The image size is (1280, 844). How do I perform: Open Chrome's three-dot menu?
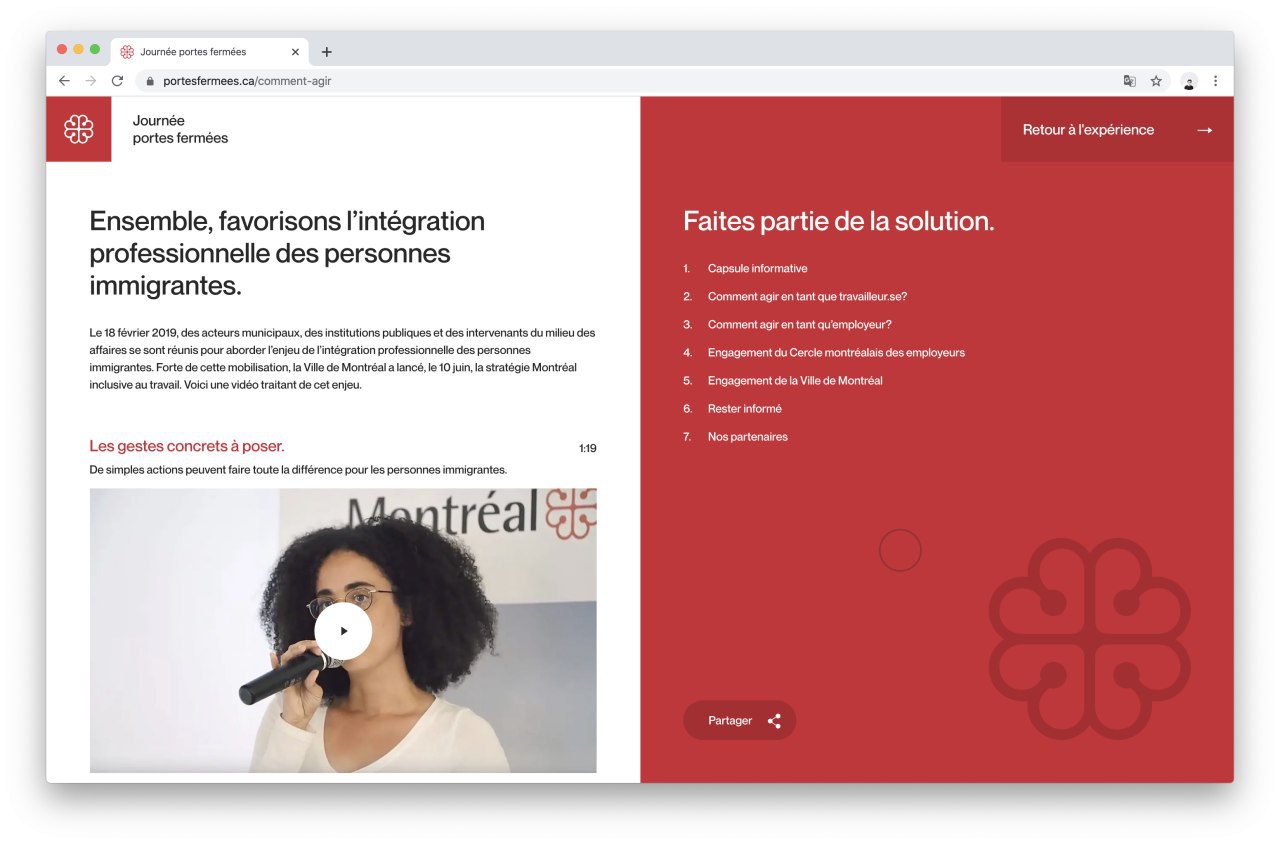(x=1215, y=81)
